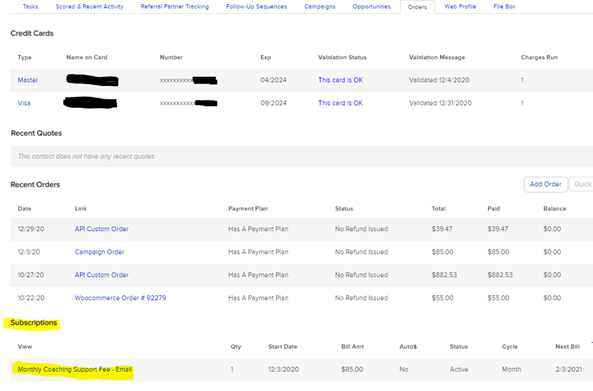Click the Recent Orders heading

coord(35,185)
